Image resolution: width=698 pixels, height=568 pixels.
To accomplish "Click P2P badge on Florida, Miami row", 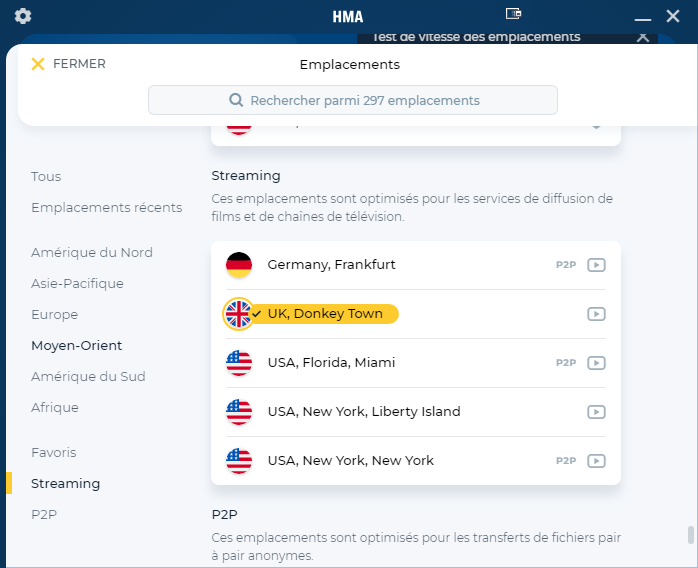I will click(x=566, y=363).
